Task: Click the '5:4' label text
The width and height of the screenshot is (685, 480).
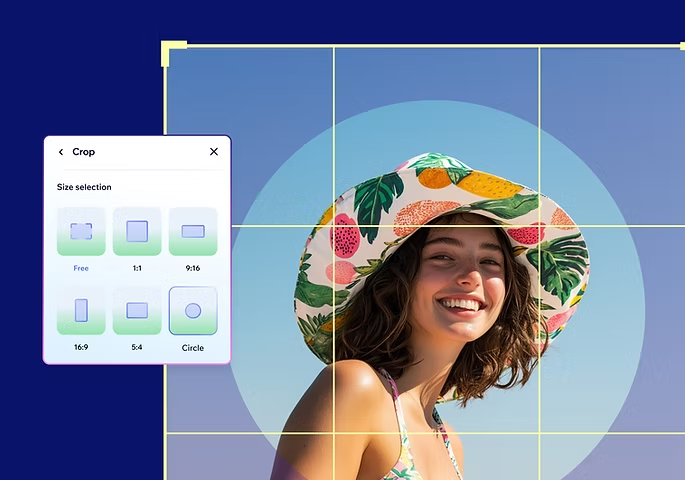Action: click(137, 347)
